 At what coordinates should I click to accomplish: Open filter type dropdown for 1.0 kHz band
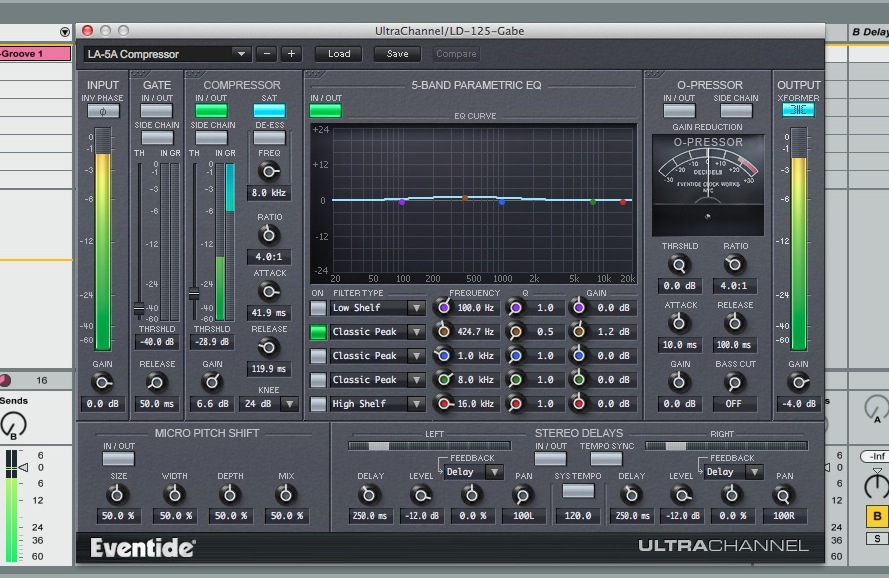click(x=416, y=356)
